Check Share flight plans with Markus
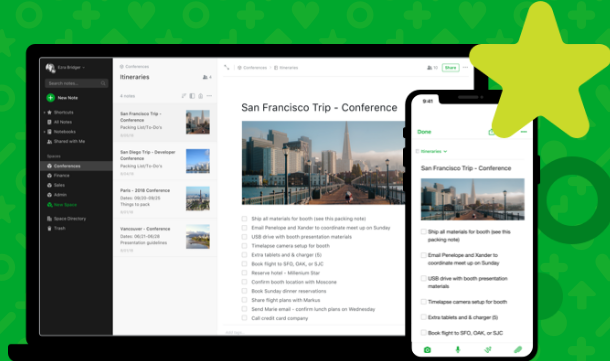The image size is (610, 361). (x=244, y=300)
